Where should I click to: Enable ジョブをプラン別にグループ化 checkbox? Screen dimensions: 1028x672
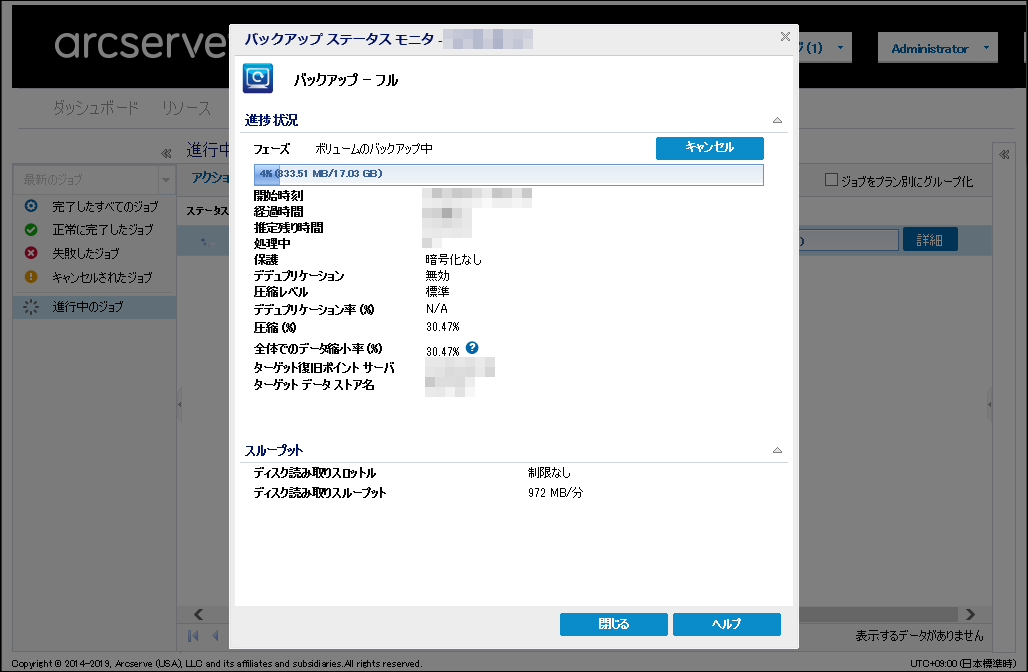pyautogui.click(x=831, y=180)
